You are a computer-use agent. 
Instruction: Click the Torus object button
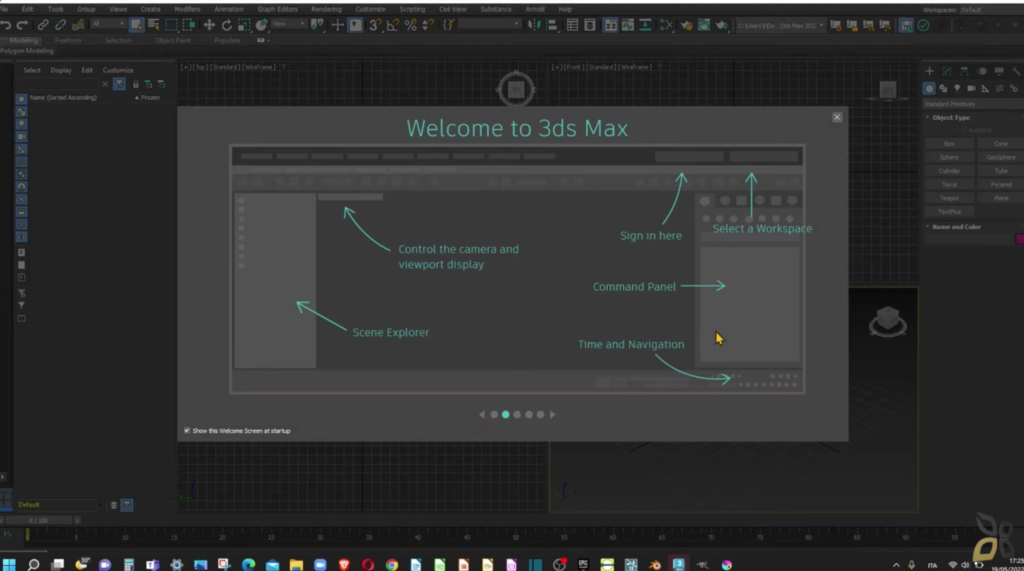click(x=949, y=184)
